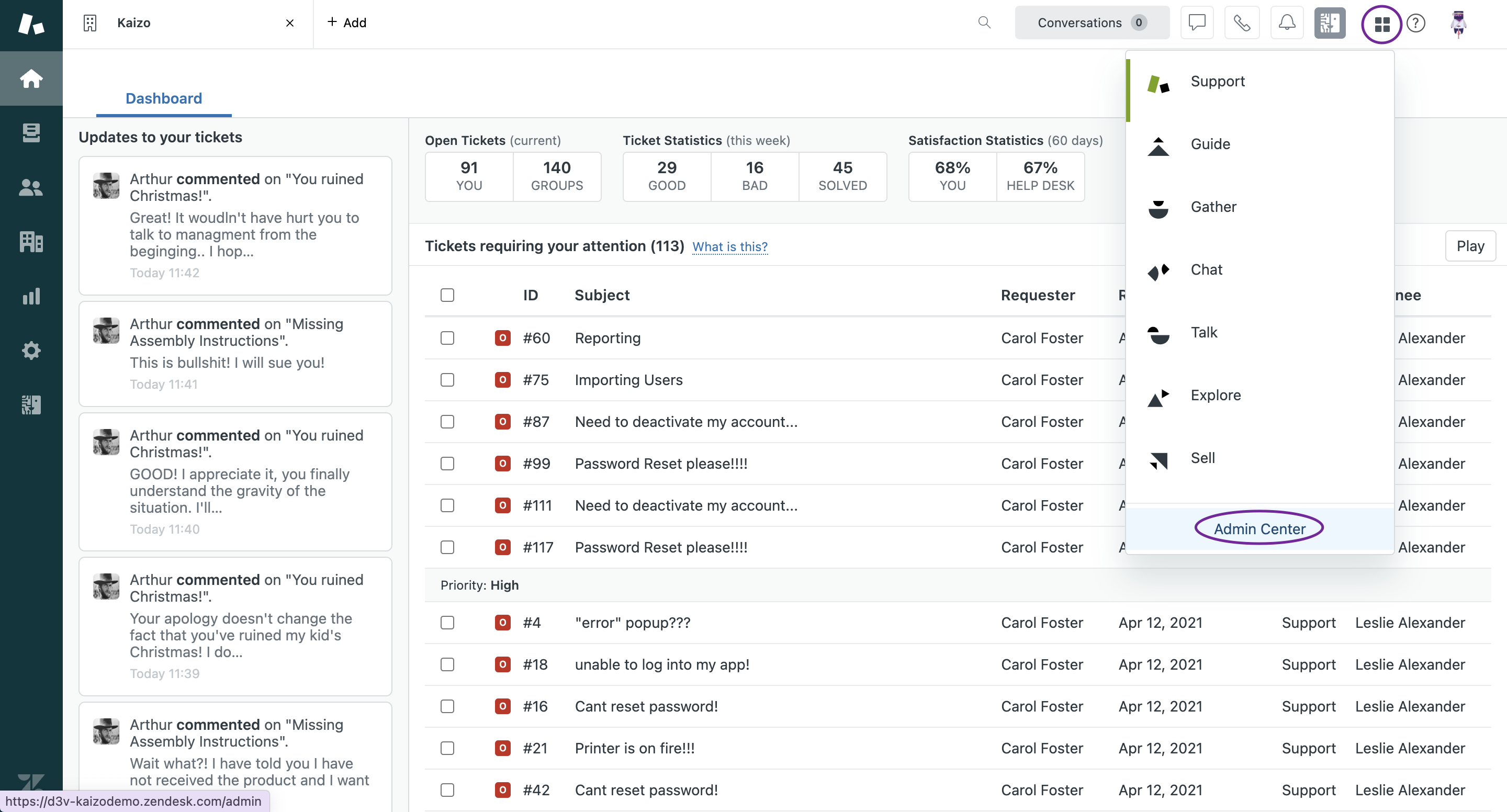
Task: Switch to the Dashboard tab
Action: click(x=164, y=98)
